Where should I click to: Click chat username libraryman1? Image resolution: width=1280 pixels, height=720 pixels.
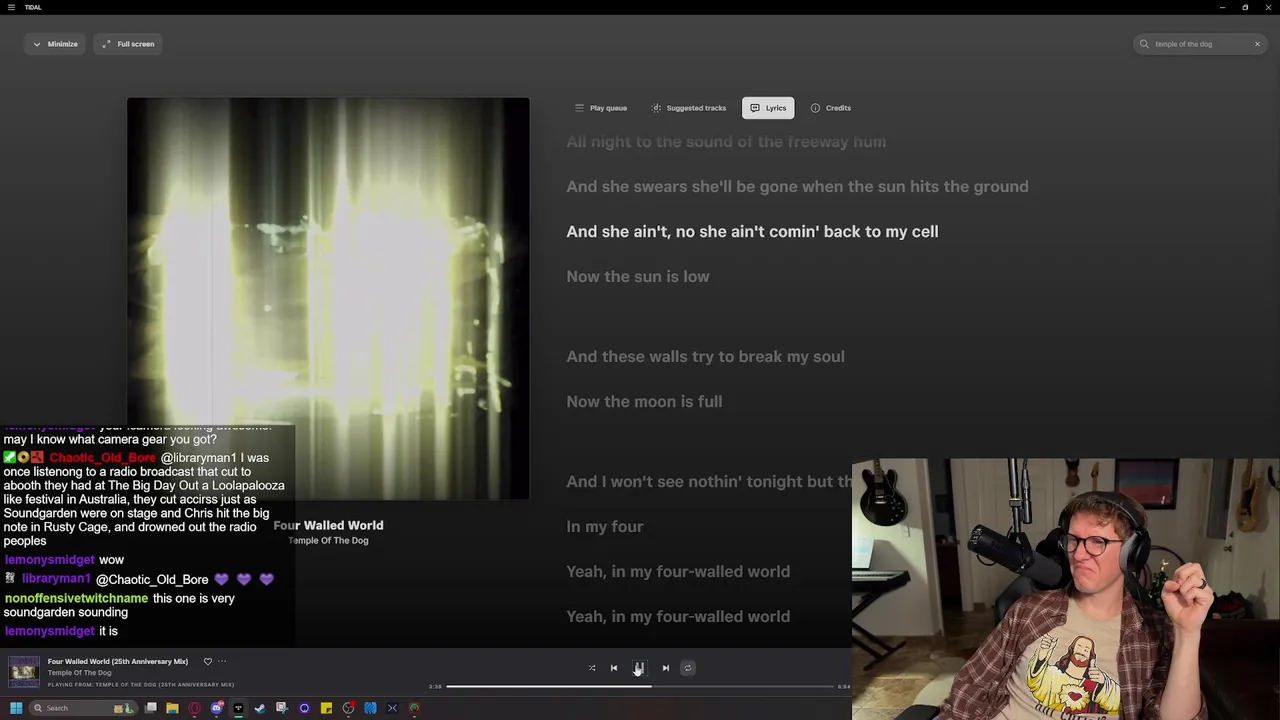(56, 579)
